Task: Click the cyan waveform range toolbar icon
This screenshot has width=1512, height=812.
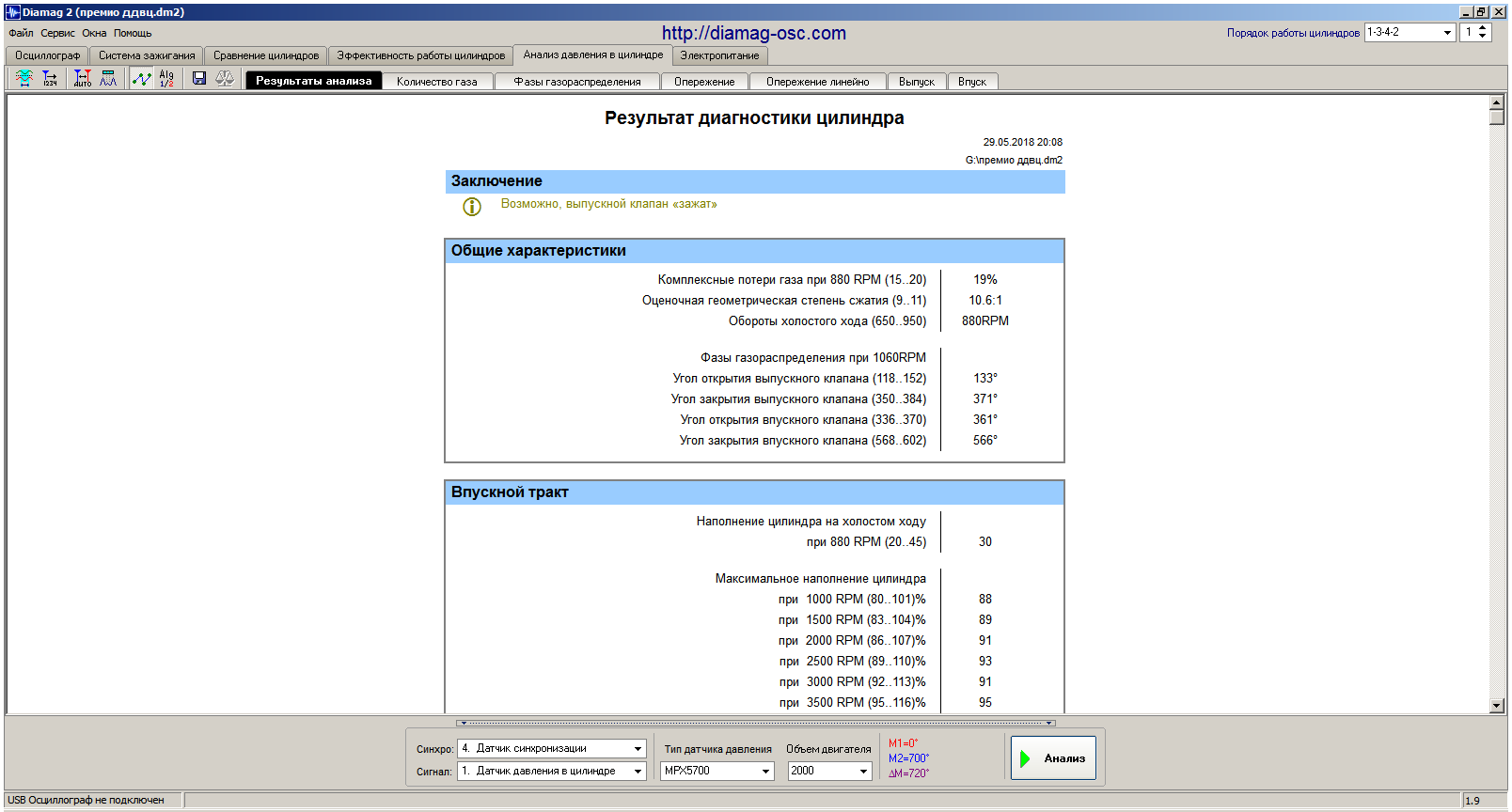Action: 24,78
